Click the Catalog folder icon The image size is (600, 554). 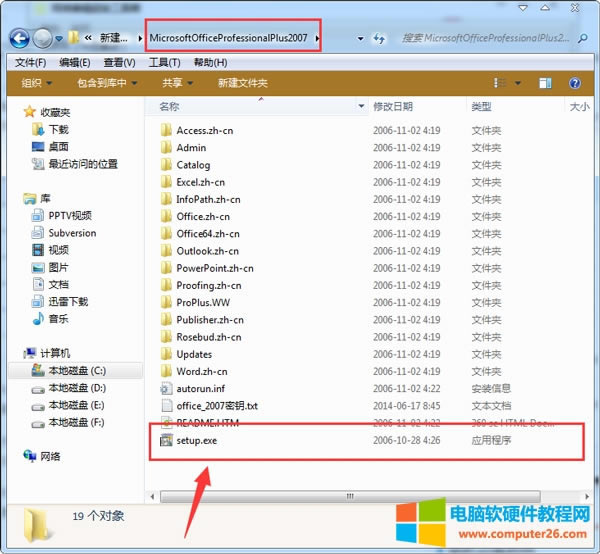(166, 165)
